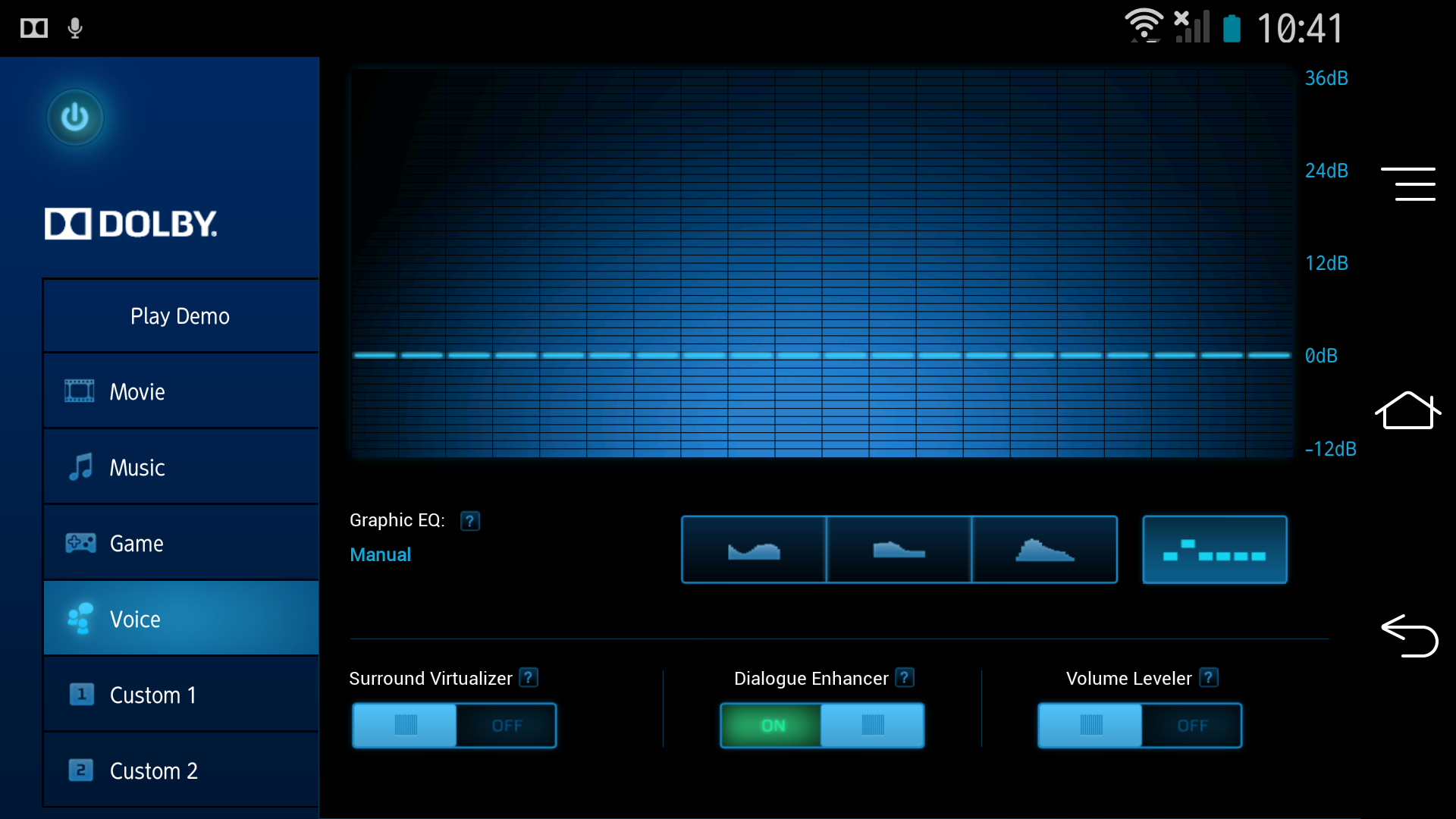Screen dimensions: 1456x819
Task: Select the Movie profile
Action: pyautogui.click(x=181, y=391)
